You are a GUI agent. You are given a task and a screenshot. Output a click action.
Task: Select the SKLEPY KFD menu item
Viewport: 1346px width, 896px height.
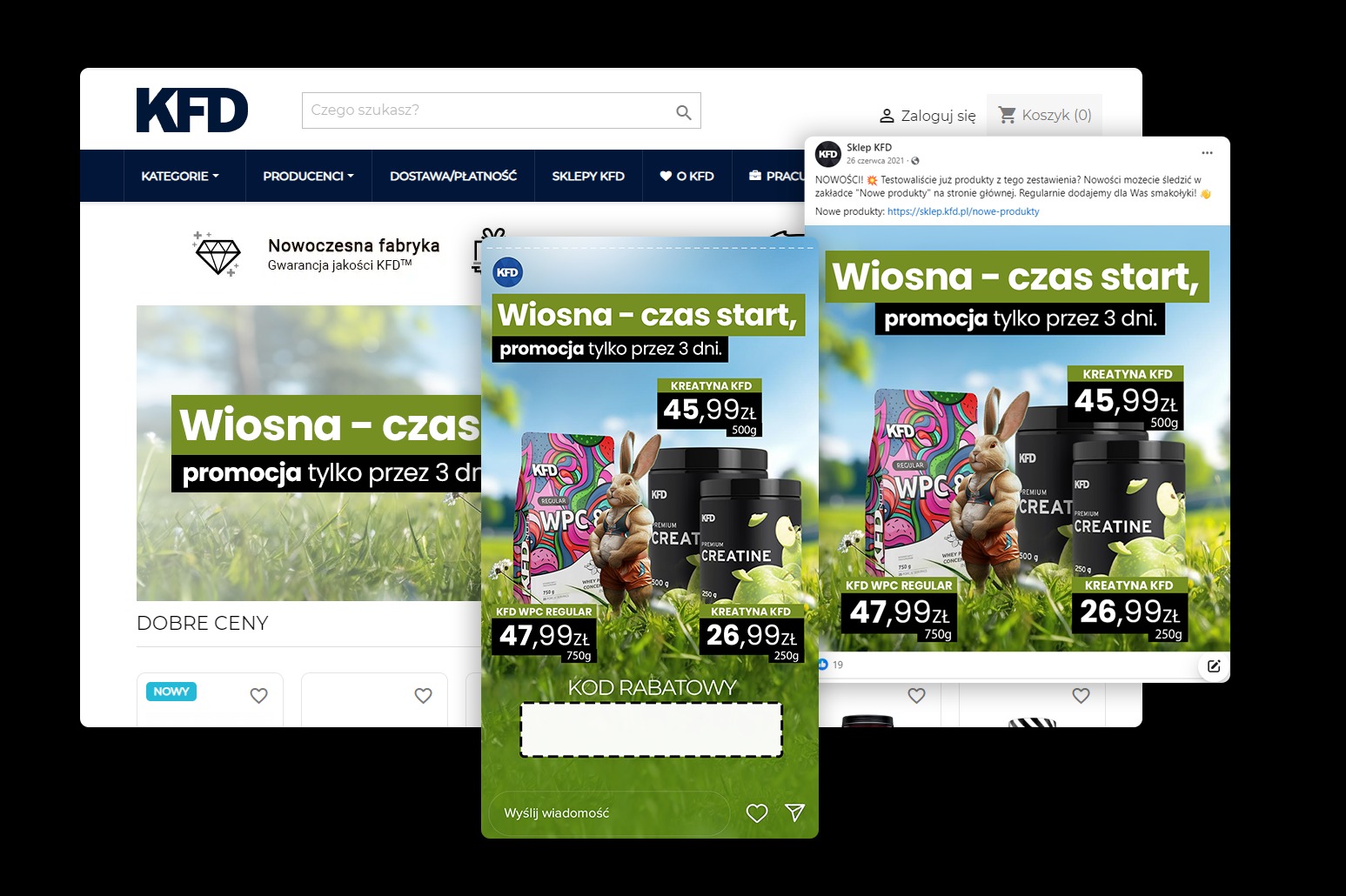[587, 176]
